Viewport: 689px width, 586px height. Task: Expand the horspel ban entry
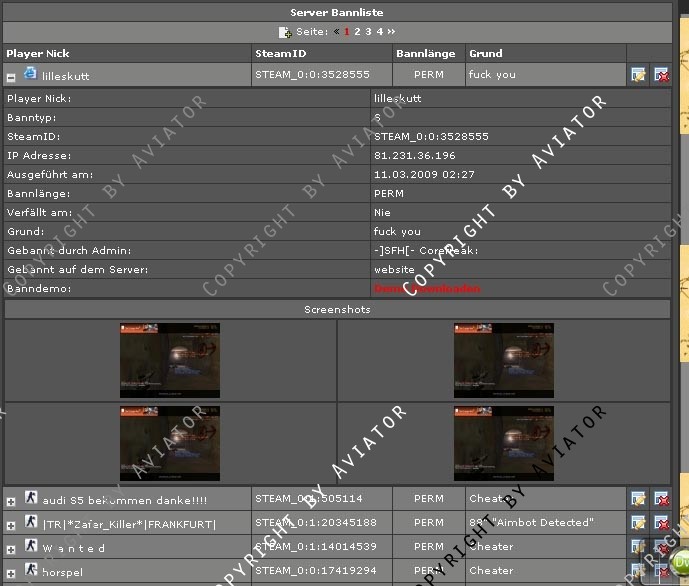pyautogui.click(x=11, y=573)
